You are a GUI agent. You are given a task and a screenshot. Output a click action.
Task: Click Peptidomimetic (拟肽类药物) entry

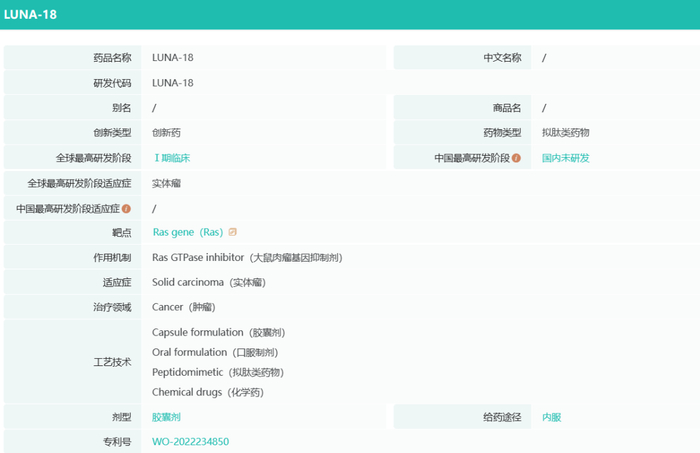218,372
